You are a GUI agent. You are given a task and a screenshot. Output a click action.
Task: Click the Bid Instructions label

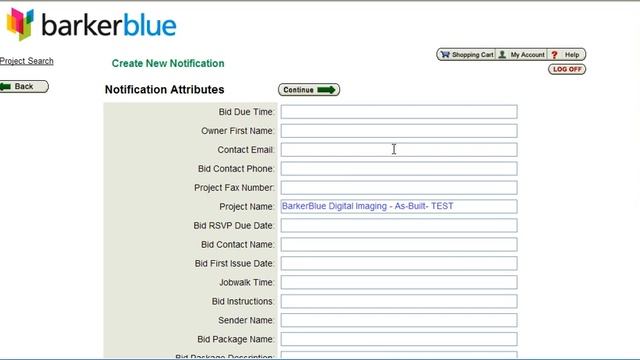coord(243,301)
